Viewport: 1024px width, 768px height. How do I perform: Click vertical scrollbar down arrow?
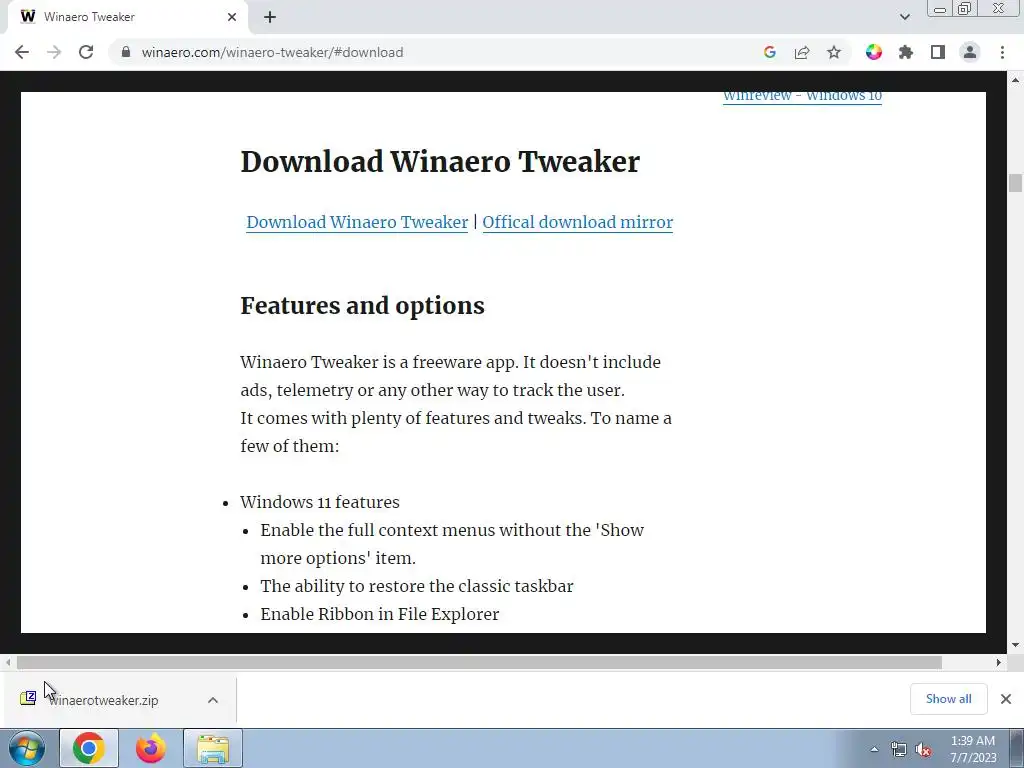click(1015, 645)
